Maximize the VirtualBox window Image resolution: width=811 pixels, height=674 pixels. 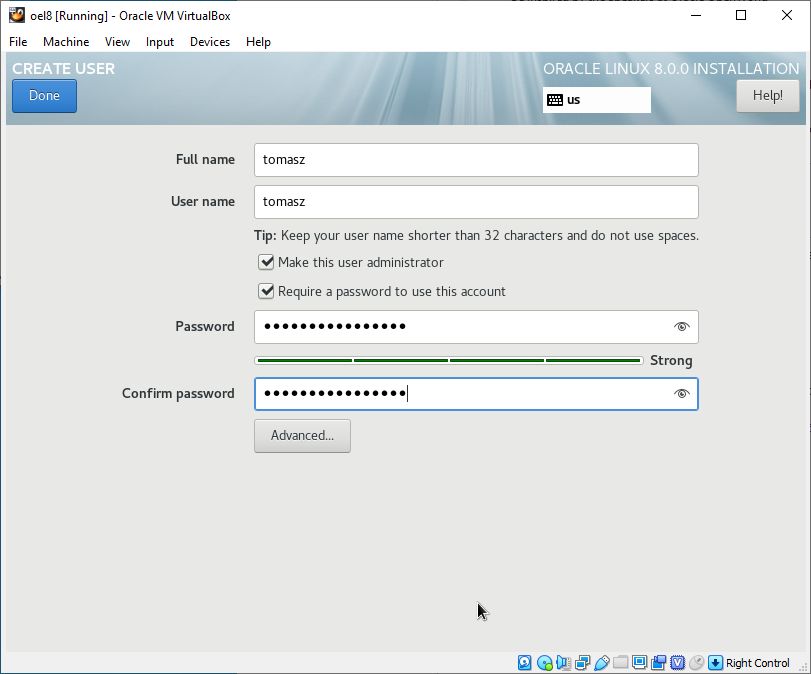pyautogui.click(x=741, y=16)
